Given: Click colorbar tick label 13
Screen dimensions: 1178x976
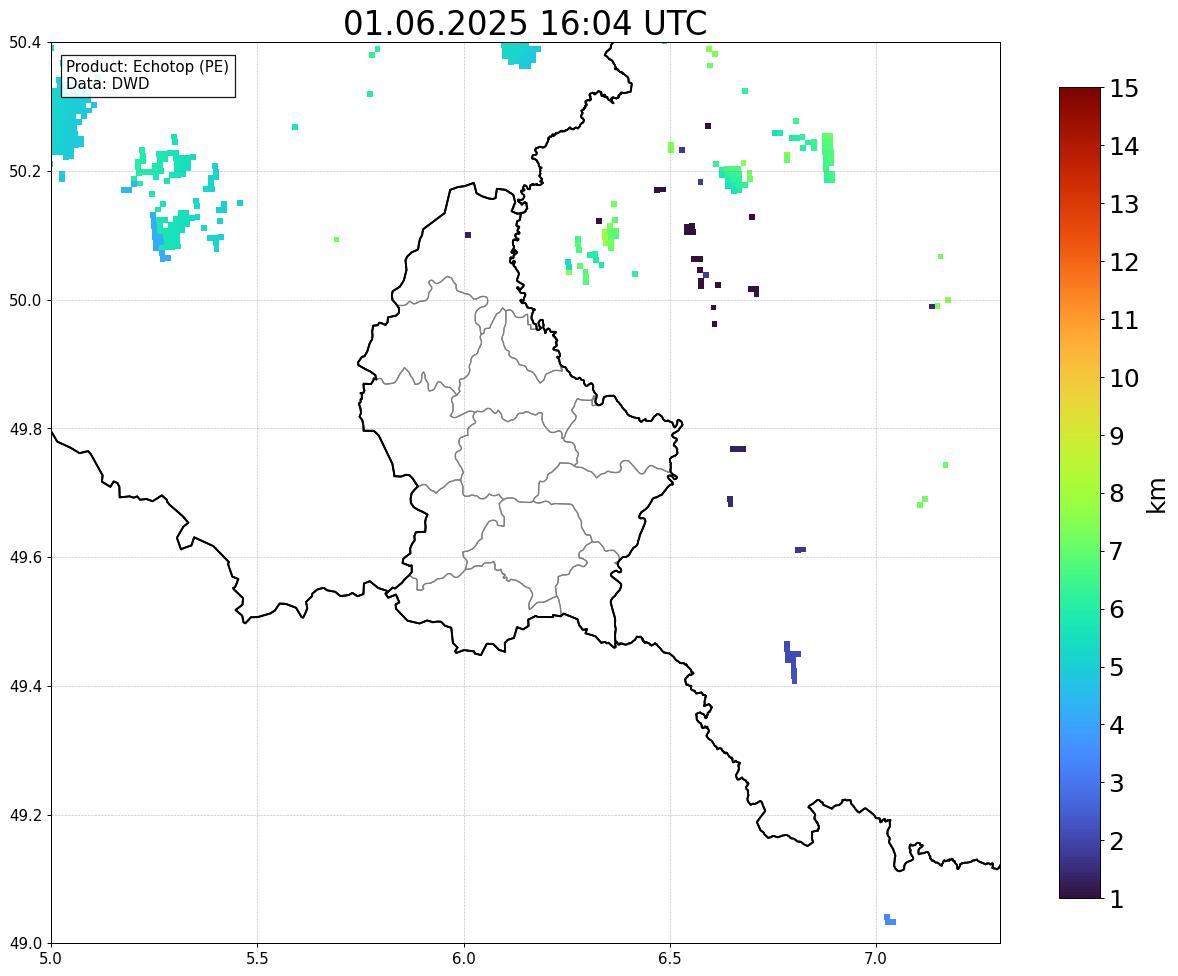Looking at the screenshot, I should 1124,204.
